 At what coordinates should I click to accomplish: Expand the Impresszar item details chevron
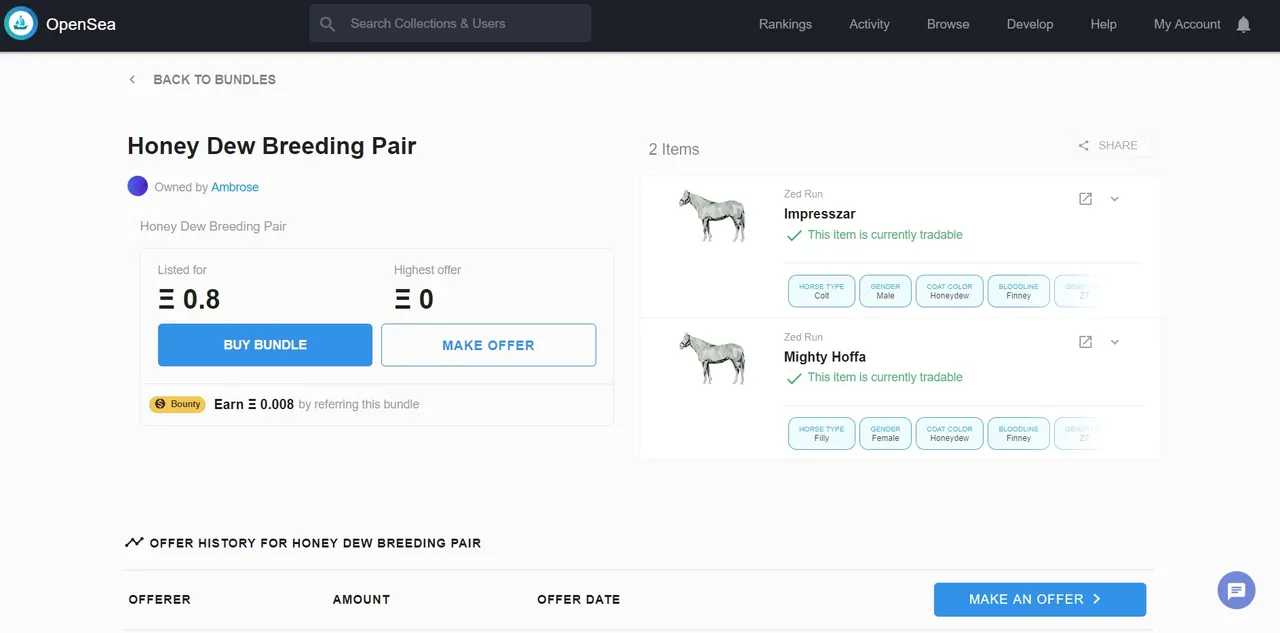(x=1115, y=199)
